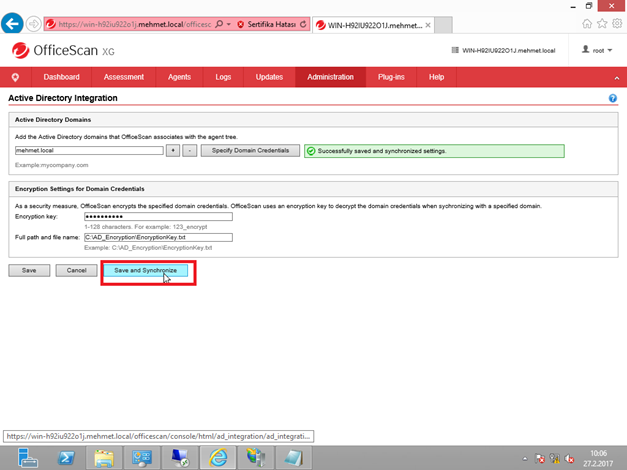This screenshot has height=470, width=627.
Task: Show hidden tray icons arrow
Action: click(525, 459)
